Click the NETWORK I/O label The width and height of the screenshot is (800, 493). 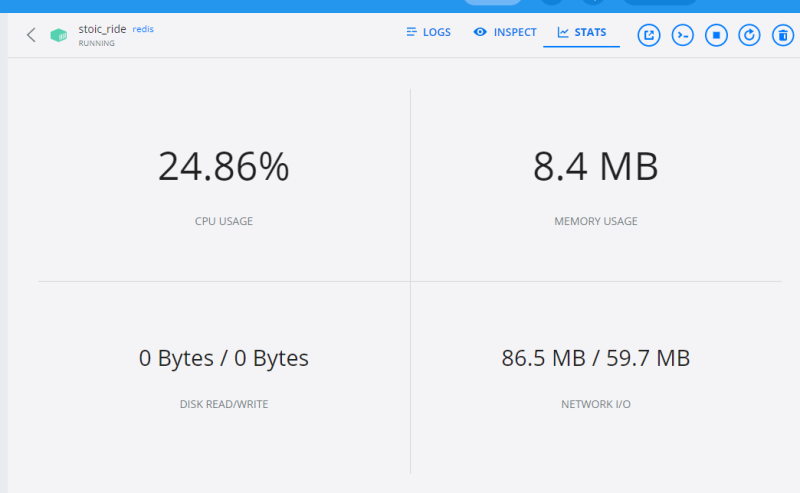pyautogui.click(x=595, y=404)
